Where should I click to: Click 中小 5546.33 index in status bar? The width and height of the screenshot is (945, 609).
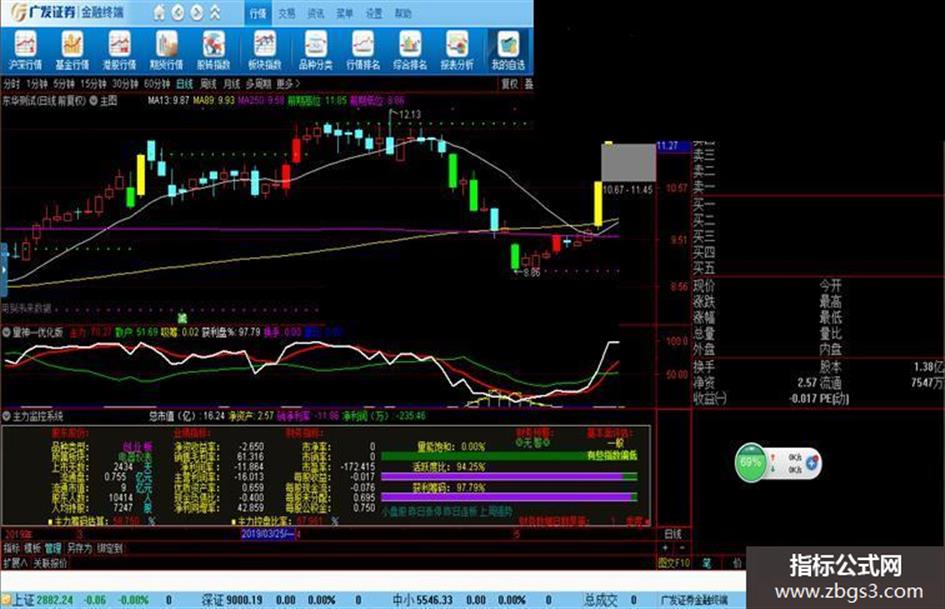(422, 600)
